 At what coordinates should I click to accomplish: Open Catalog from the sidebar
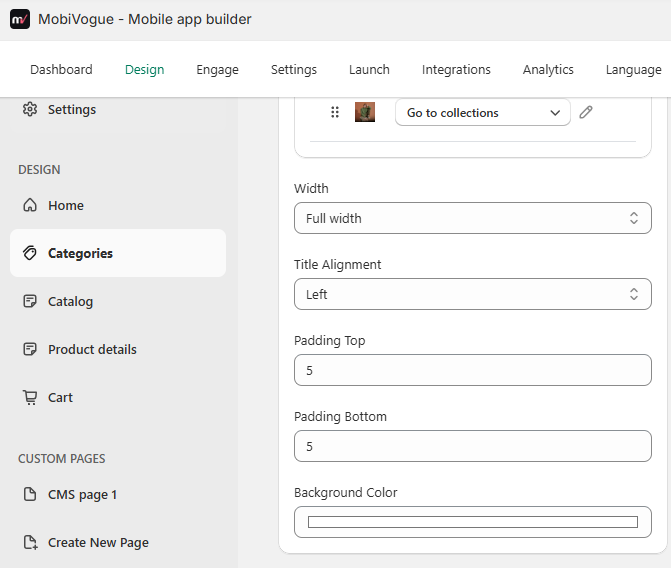[118, 301]
